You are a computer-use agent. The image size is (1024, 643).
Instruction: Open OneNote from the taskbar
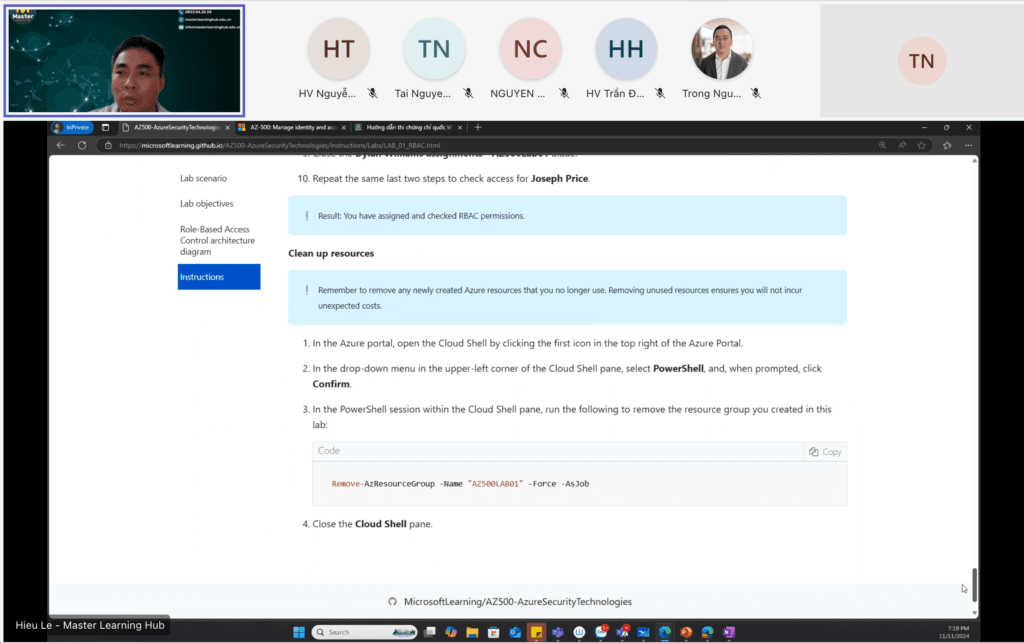pos(729,632)
